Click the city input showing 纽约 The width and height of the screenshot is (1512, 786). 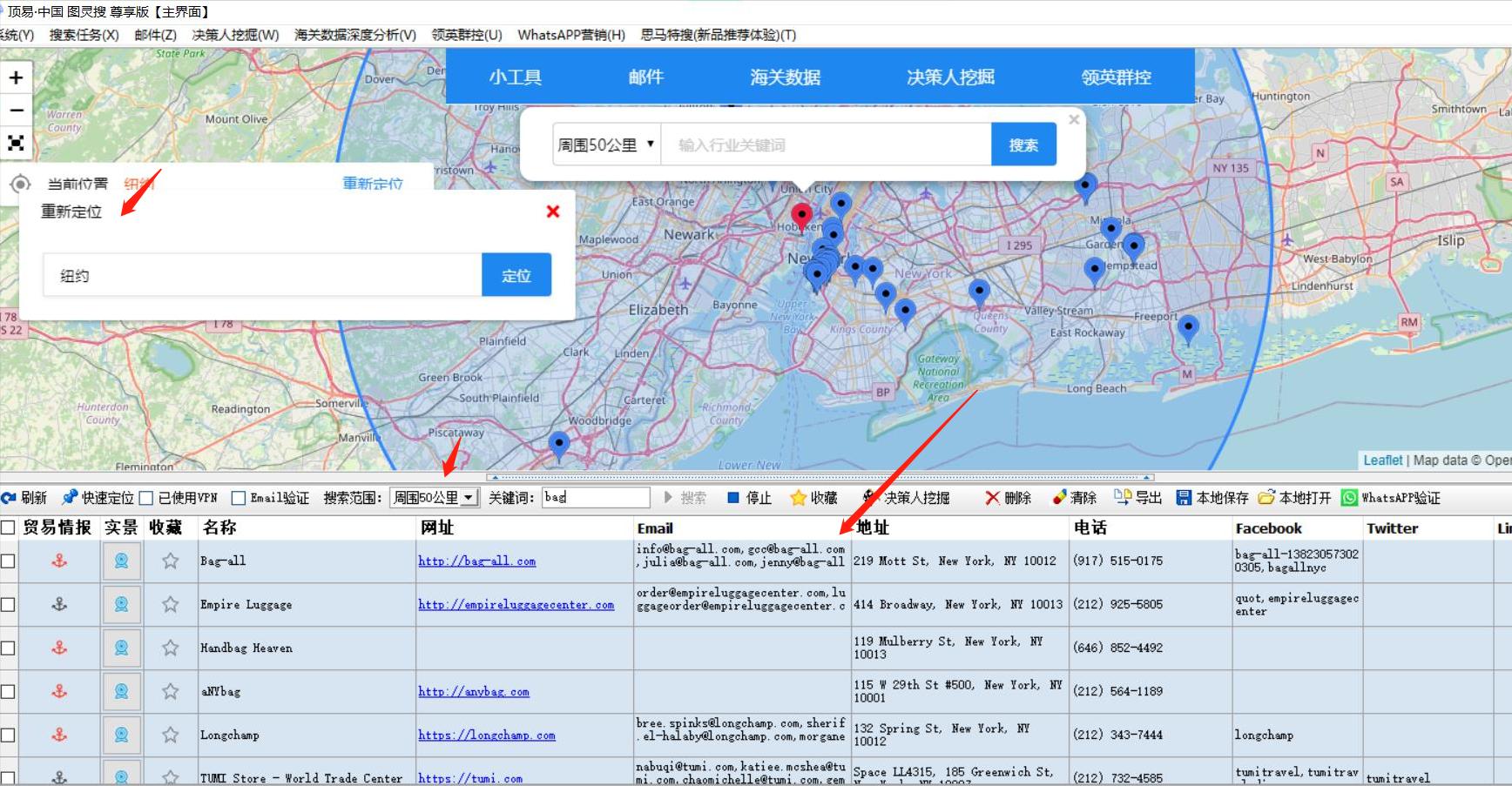(x=262, y=275)
